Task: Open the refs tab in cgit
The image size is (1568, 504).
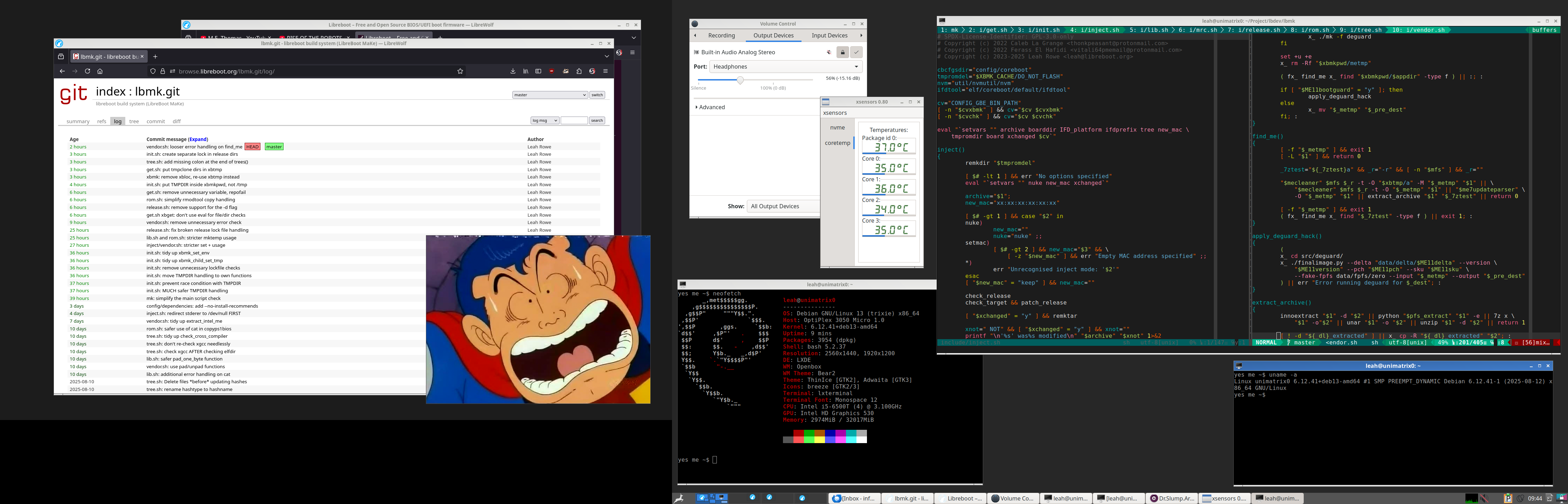Action: [x=101, y=121]
